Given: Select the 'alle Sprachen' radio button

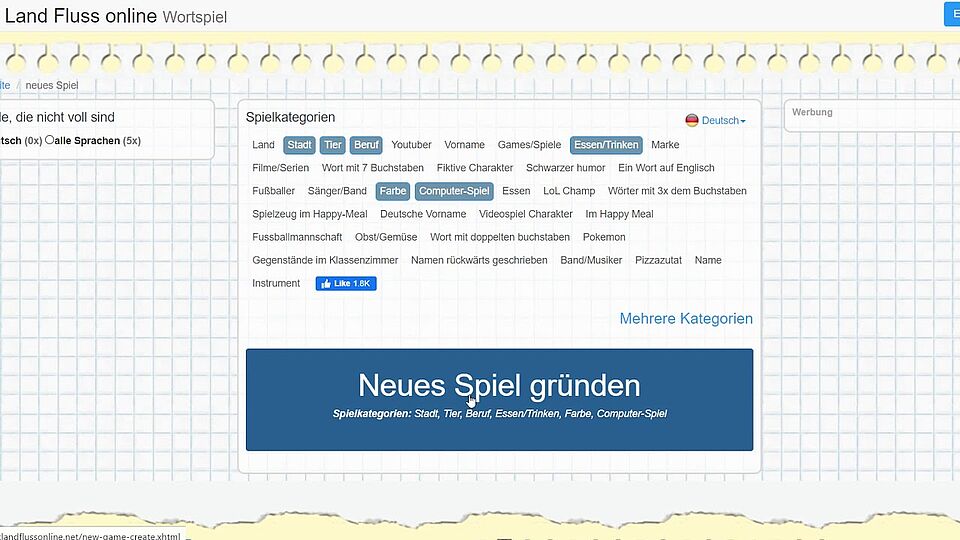Looking at the screenshot, I should (50, 140).
